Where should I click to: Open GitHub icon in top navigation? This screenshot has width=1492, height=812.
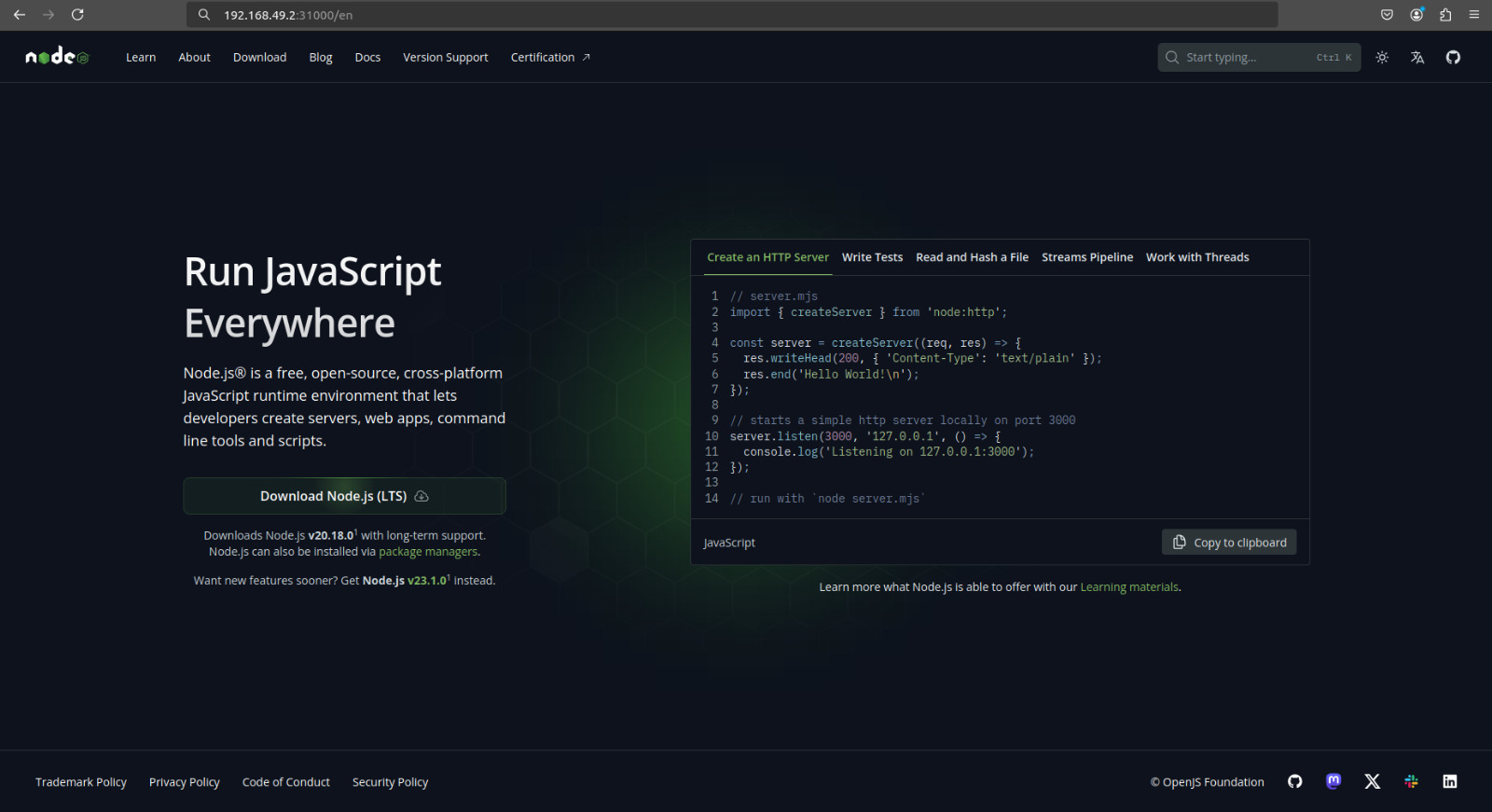point(1453,57)
